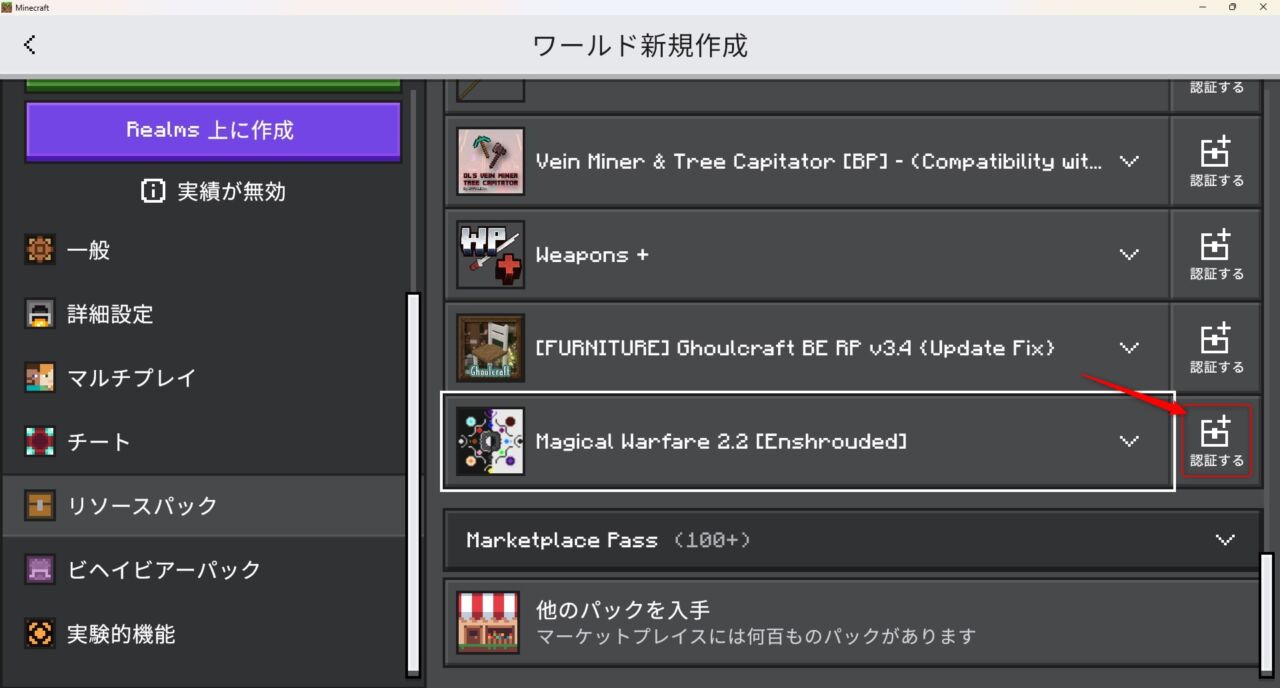Select the 一般 (General) settings icon
This screenshot has width=1280, height=688.
(38, 250)
